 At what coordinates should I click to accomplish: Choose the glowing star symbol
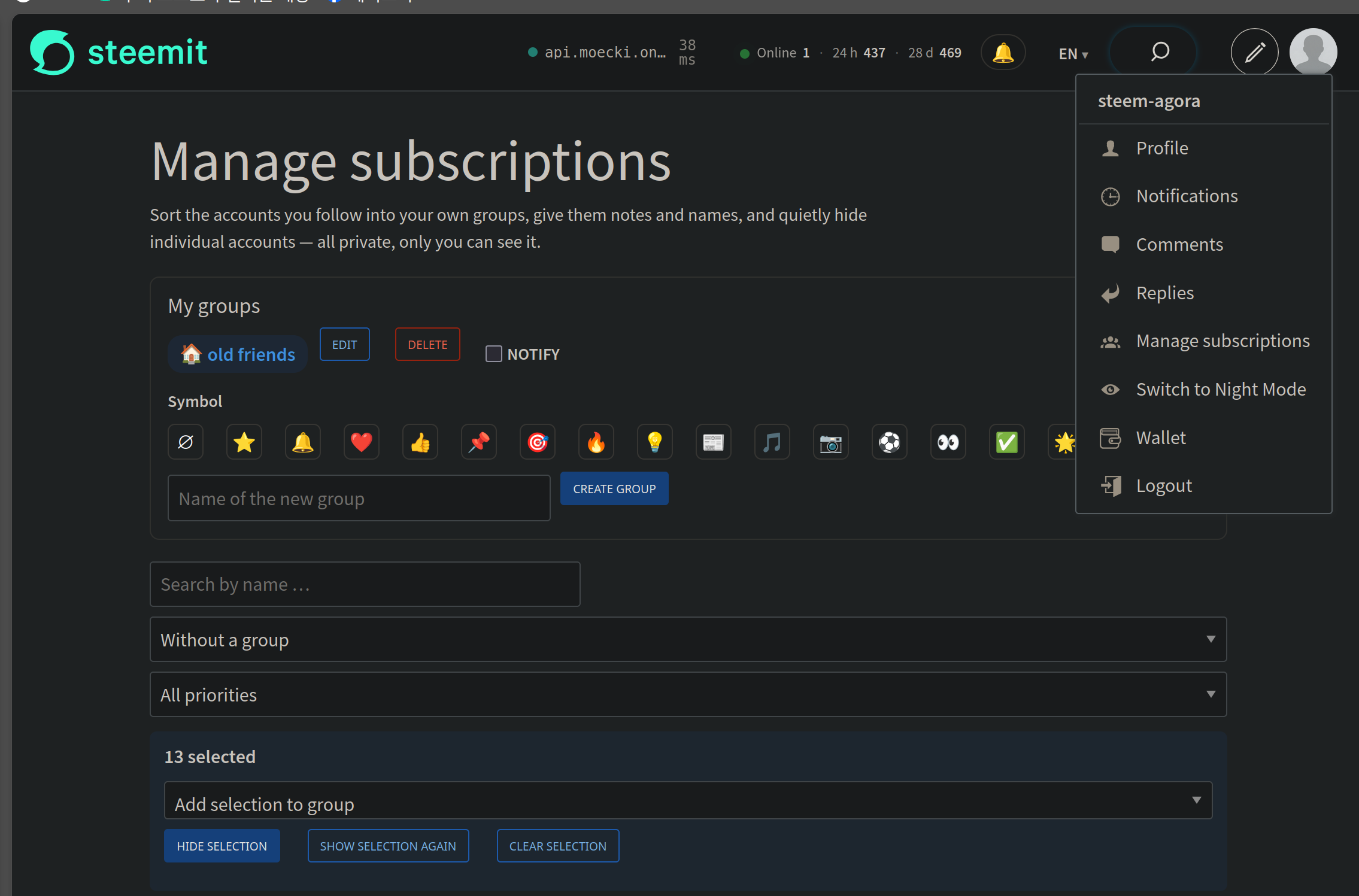(1063, 442)
